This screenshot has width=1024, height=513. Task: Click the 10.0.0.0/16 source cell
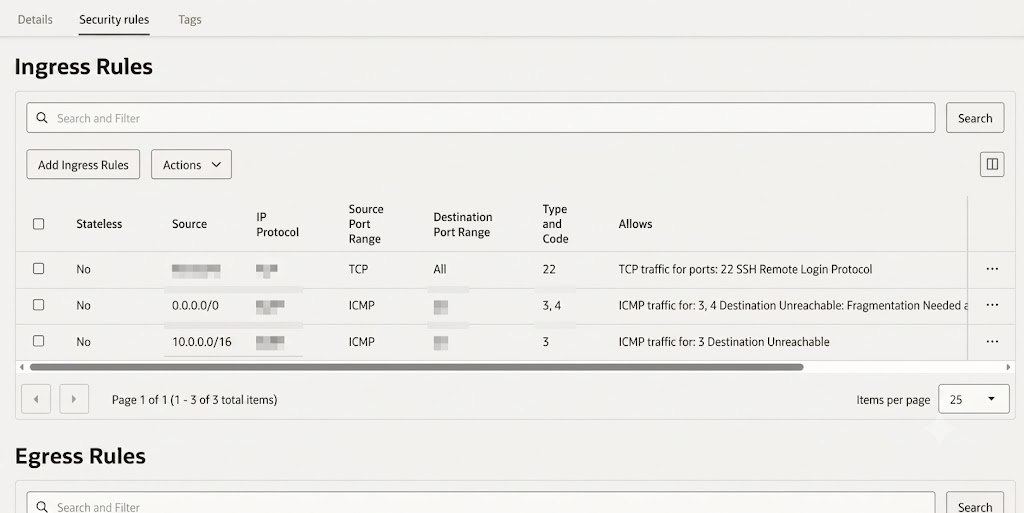coord(202,341)
